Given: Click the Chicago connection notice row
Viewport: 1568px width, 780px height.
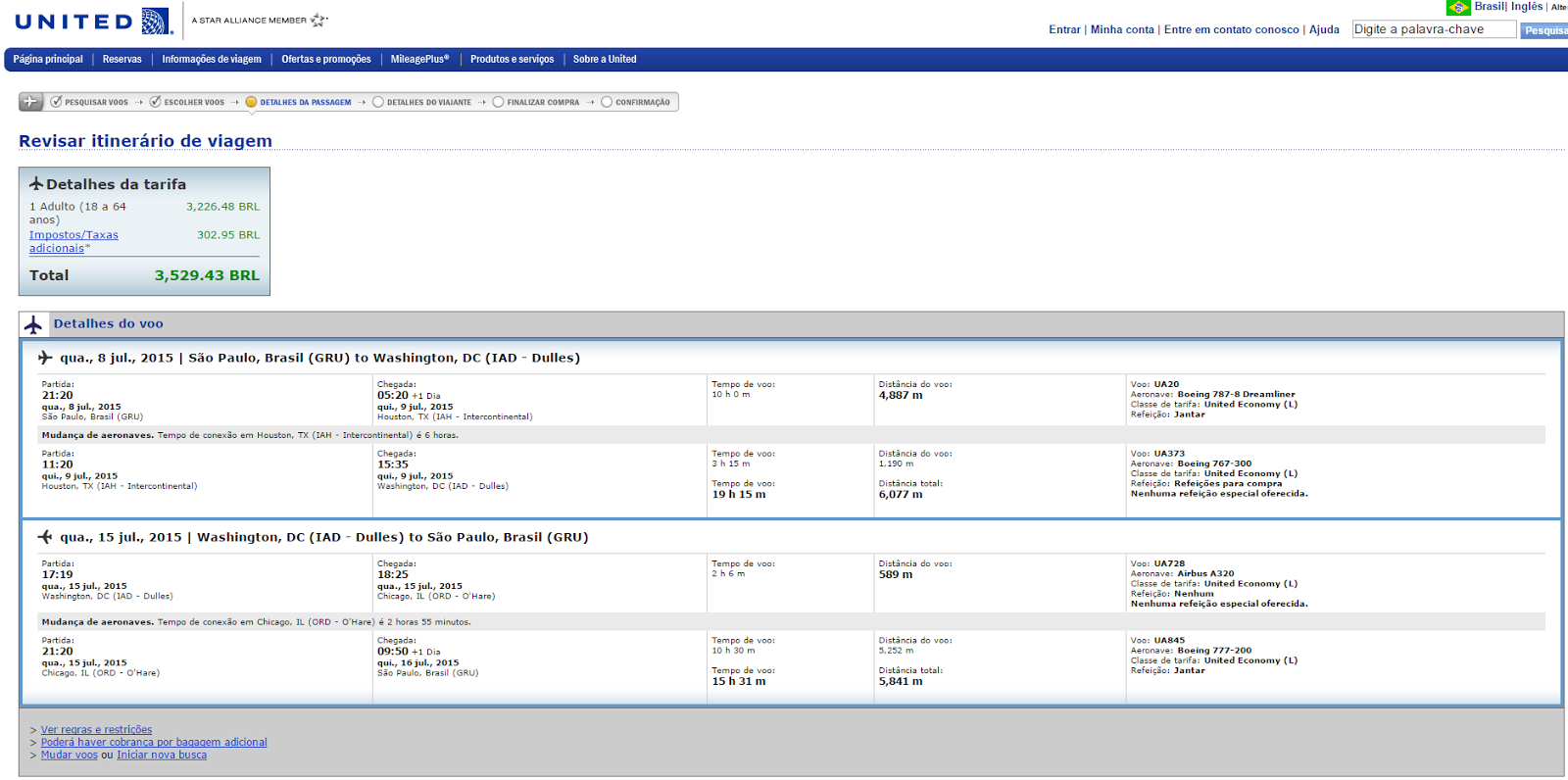Looking at the screenshot, I should click(792, 622).
